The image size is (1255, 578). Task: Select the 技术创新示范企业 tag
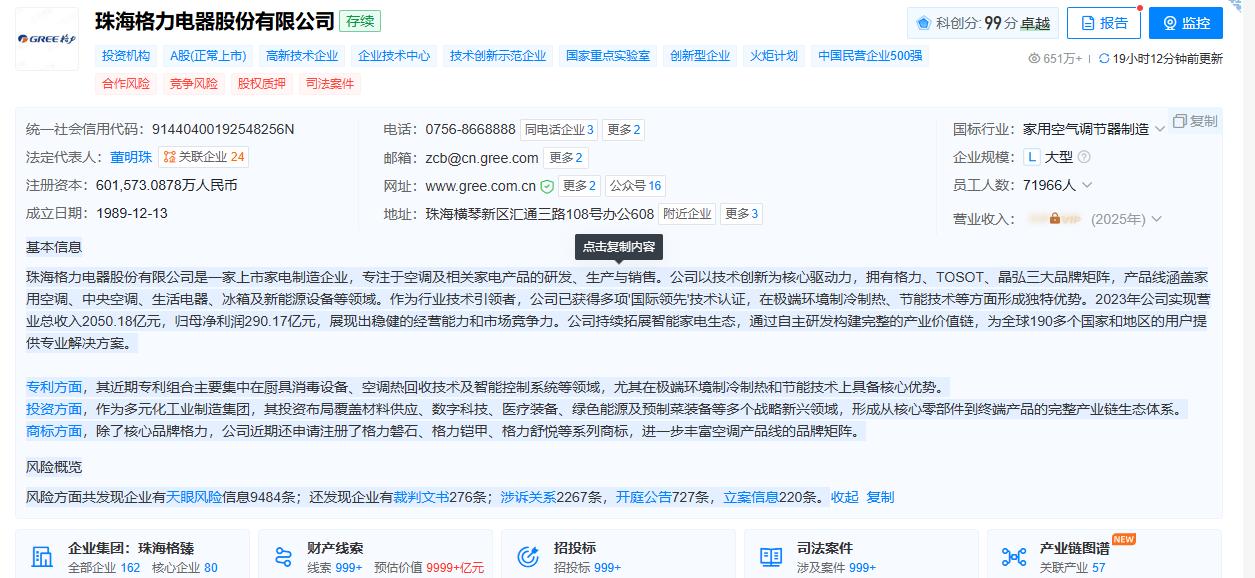pyautogui.click(x=498, y=56)
